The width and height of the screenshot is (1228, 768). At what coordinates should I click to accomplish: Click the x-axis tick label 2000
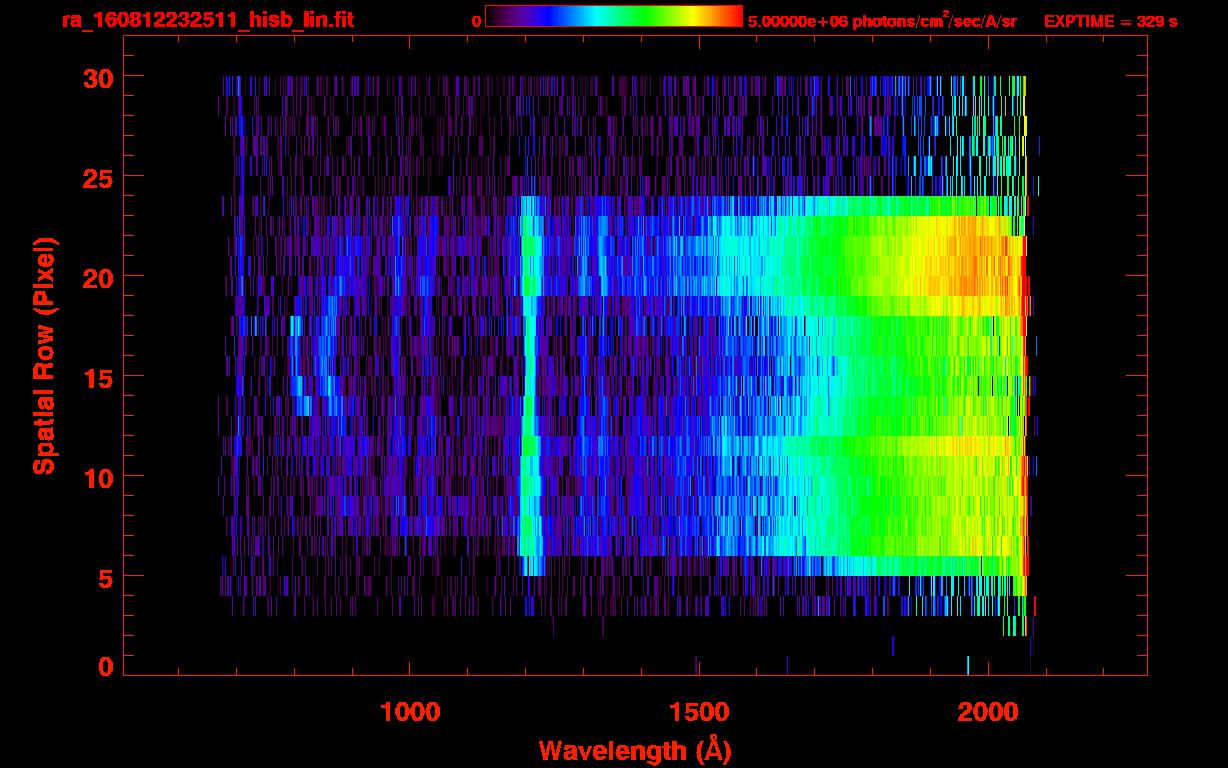[988, 712]
